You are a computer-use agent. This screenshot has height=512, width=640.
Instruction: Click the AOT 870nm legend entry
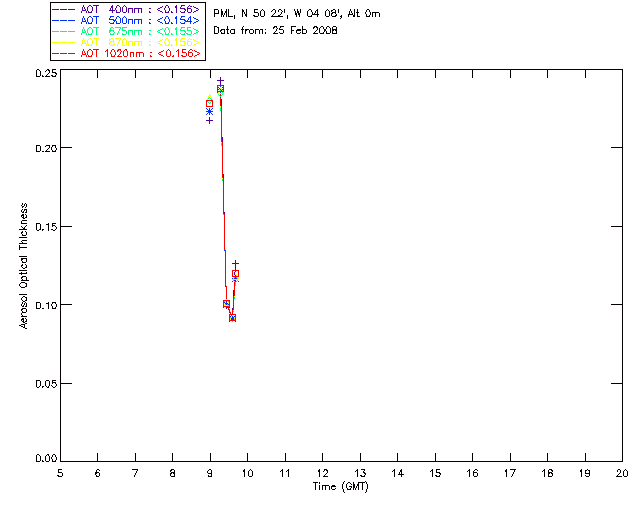pyautogui.click(x=126, y=42)
